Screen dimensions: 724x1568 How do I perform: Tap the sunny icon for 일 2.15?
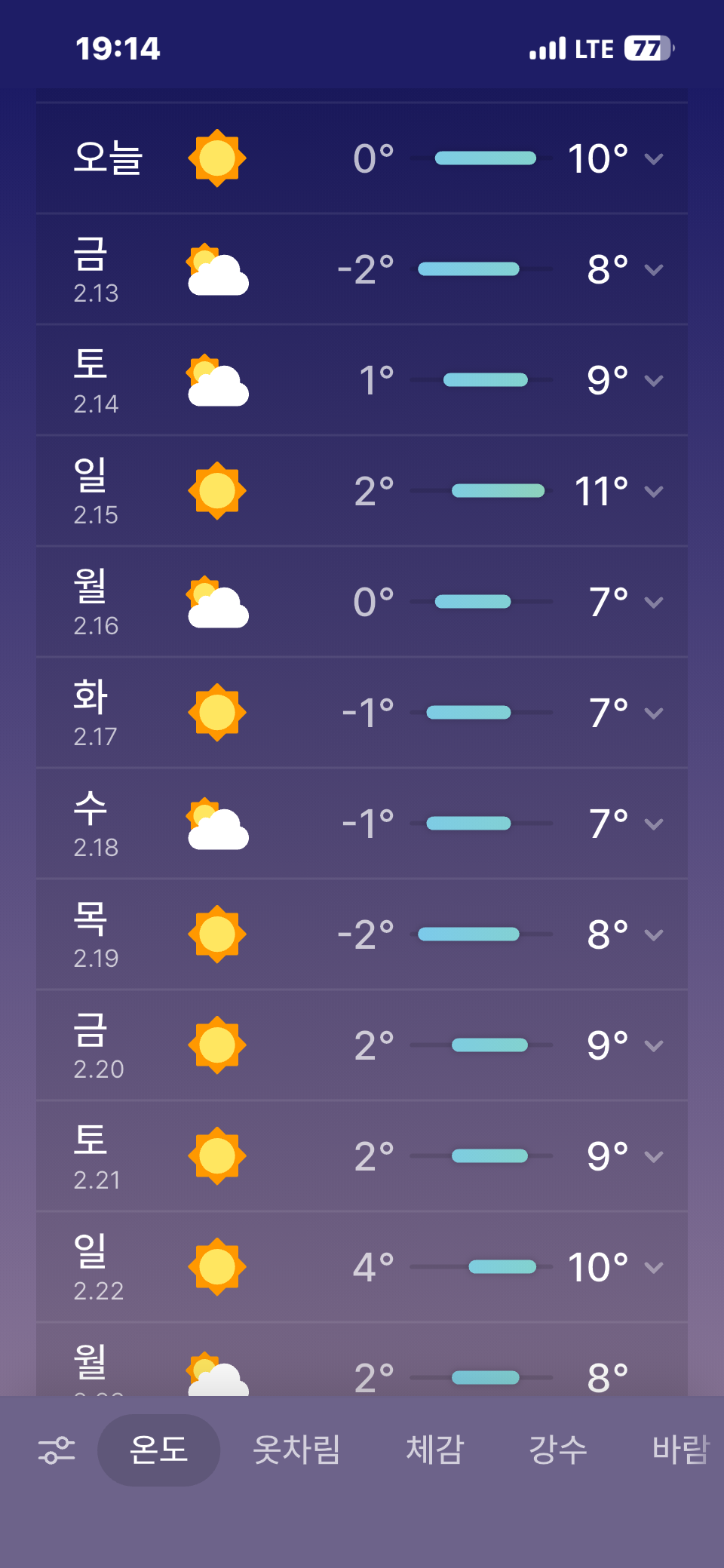coord(217,491)
